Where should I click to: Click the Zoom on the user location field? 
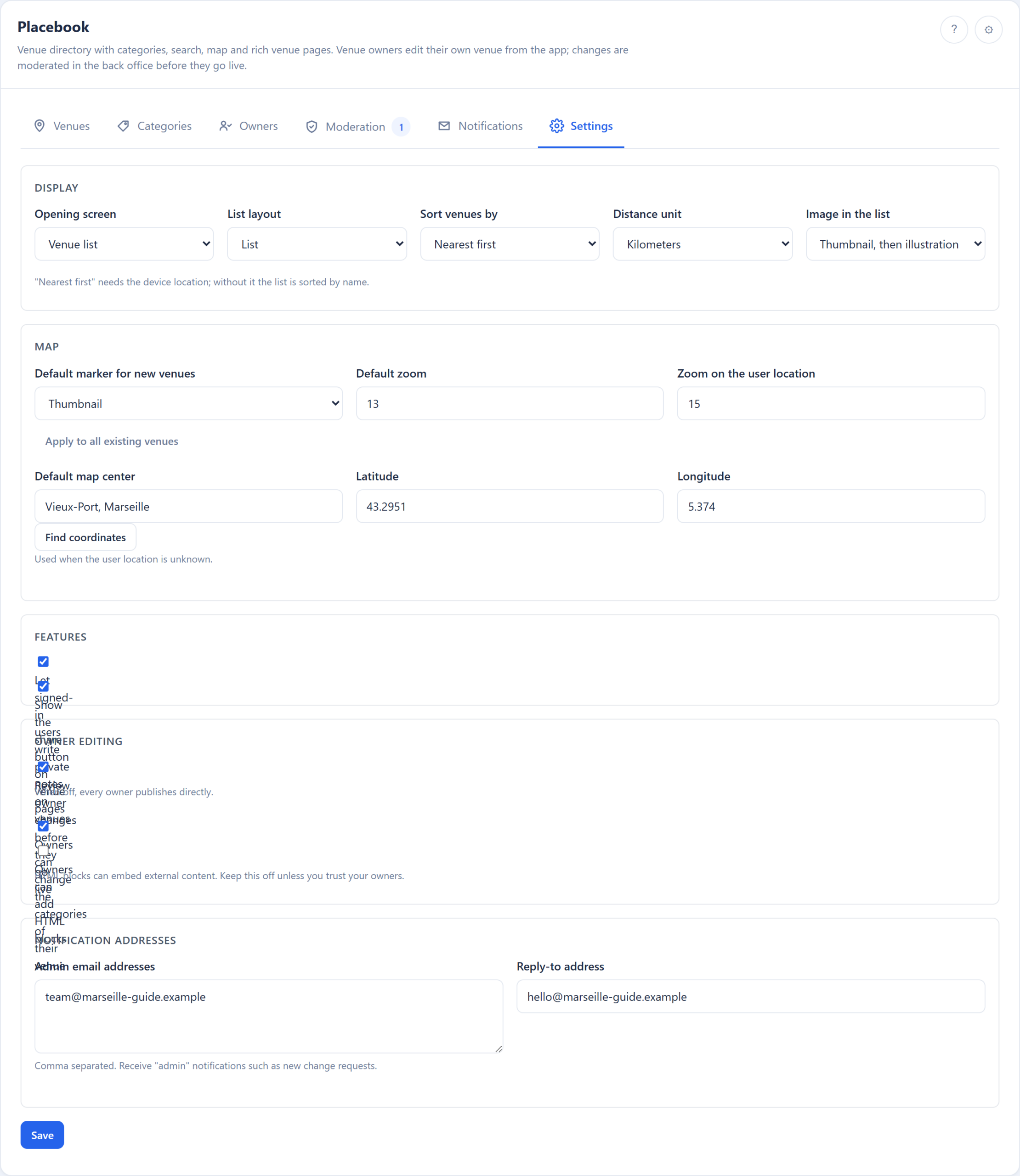pyautogui.click(x=830, y=403)
